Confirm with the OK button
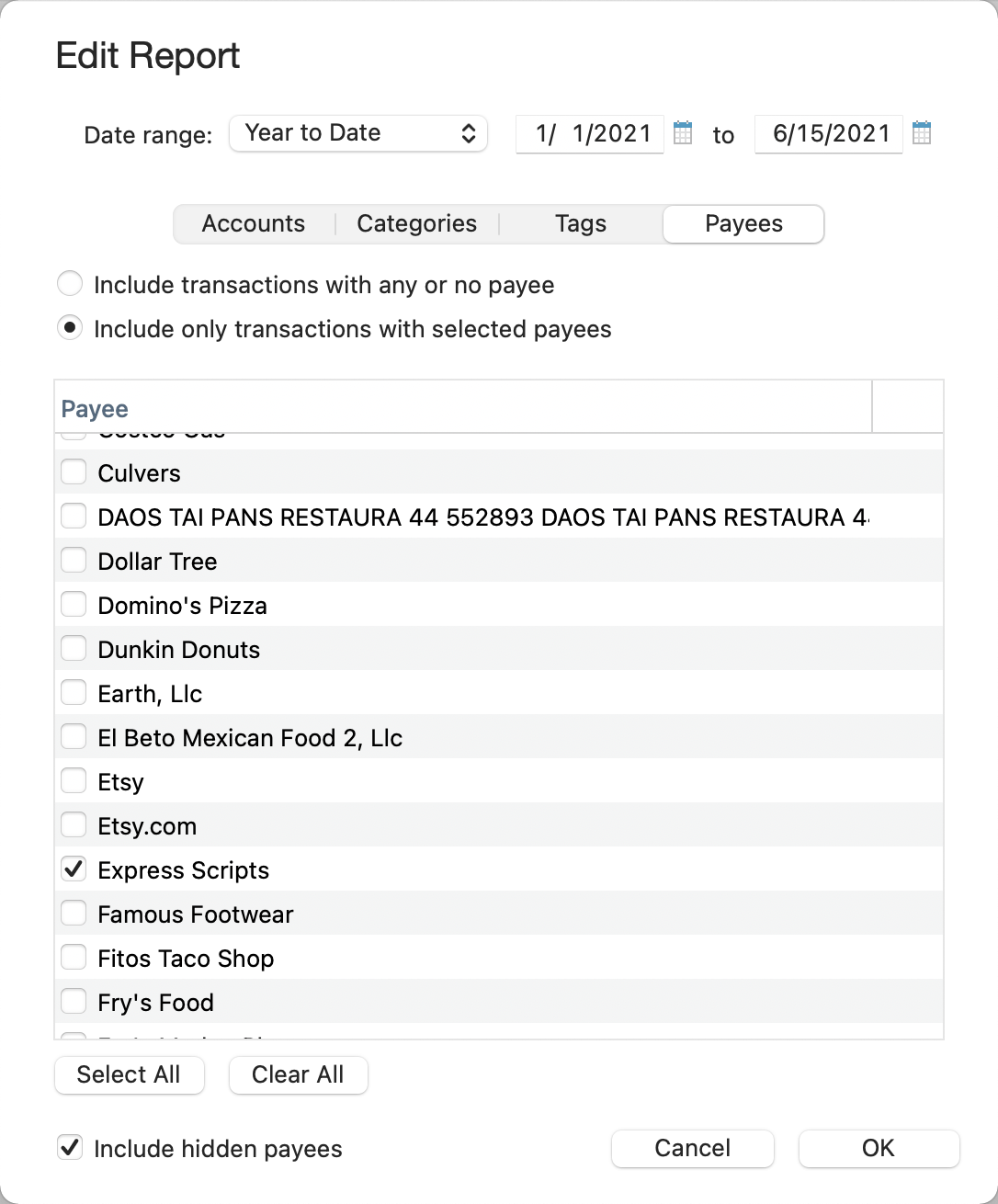Screen dimensions: 998x1204 878,1148
